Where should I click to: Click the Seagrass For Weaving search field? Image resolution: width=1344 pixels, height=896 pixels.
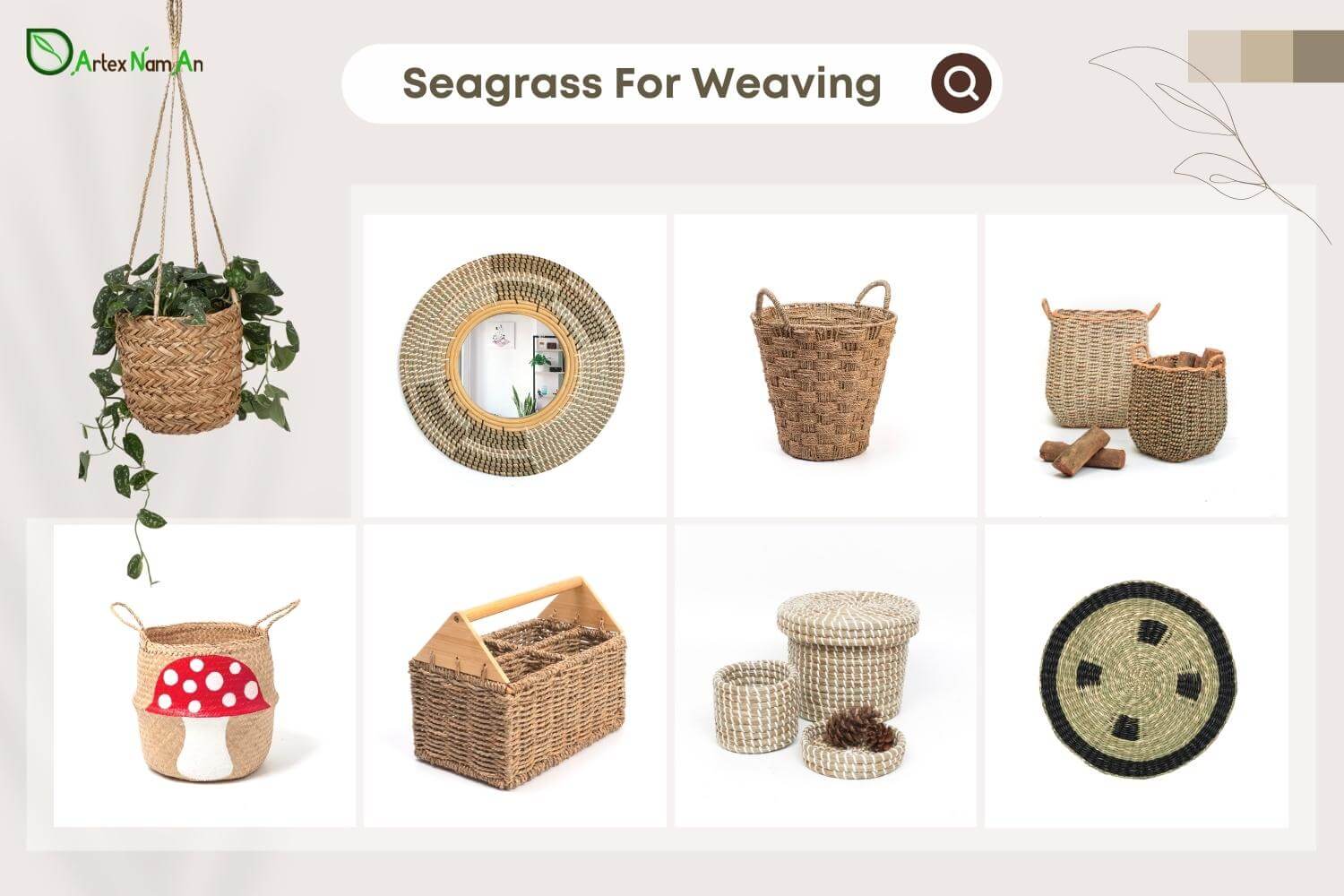click(671, 83)
